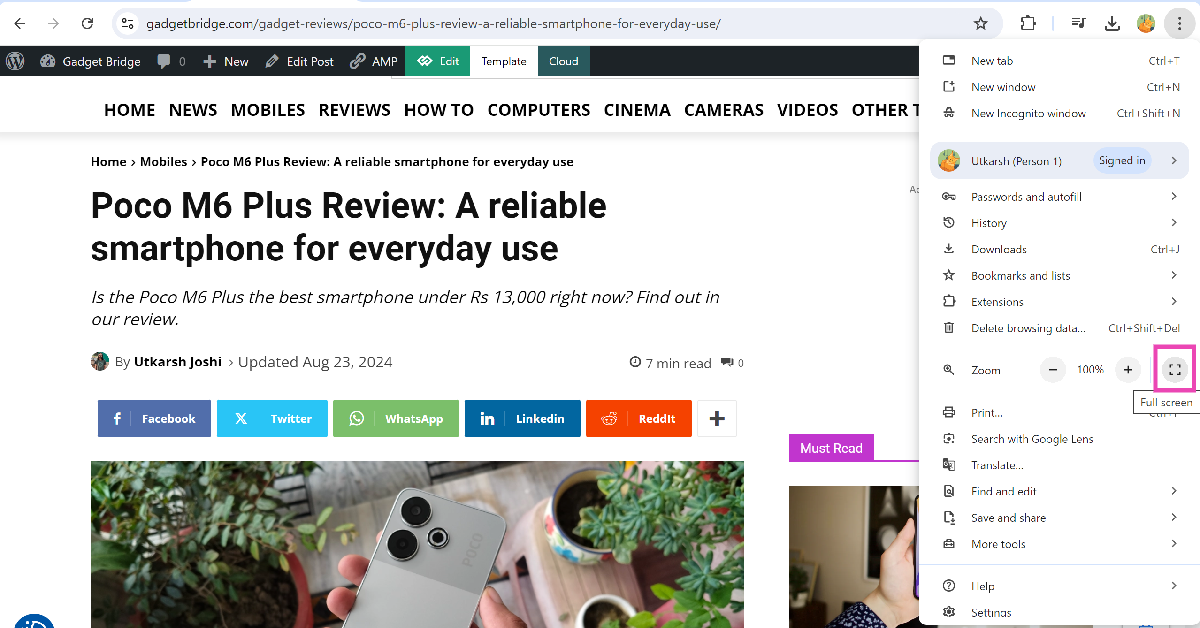1200x628 pixels.
Task: Expand More tools submenu
Action: point(1061,544)
